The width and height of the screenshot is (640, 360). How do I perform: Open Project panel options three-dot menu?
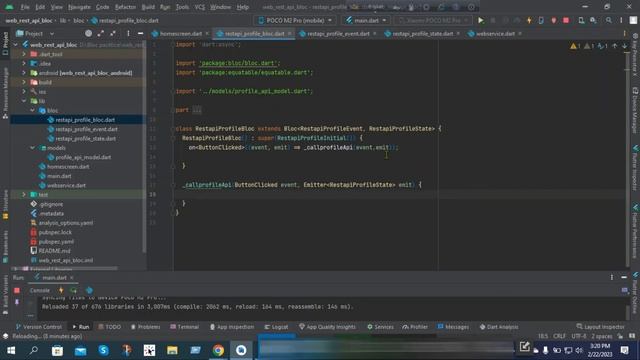tap(128, 33)
